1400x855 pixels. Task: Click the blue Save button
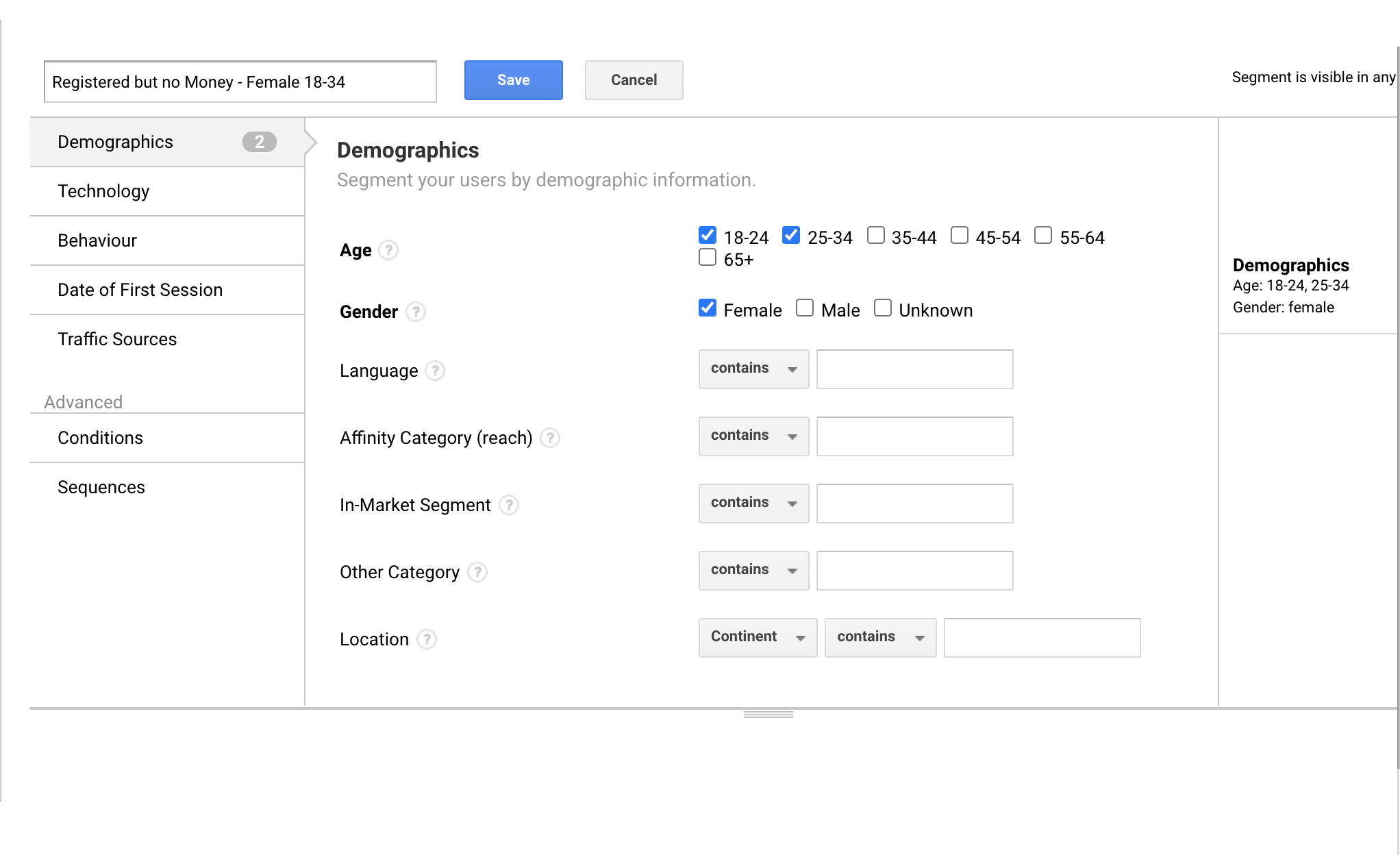point(513,80)
